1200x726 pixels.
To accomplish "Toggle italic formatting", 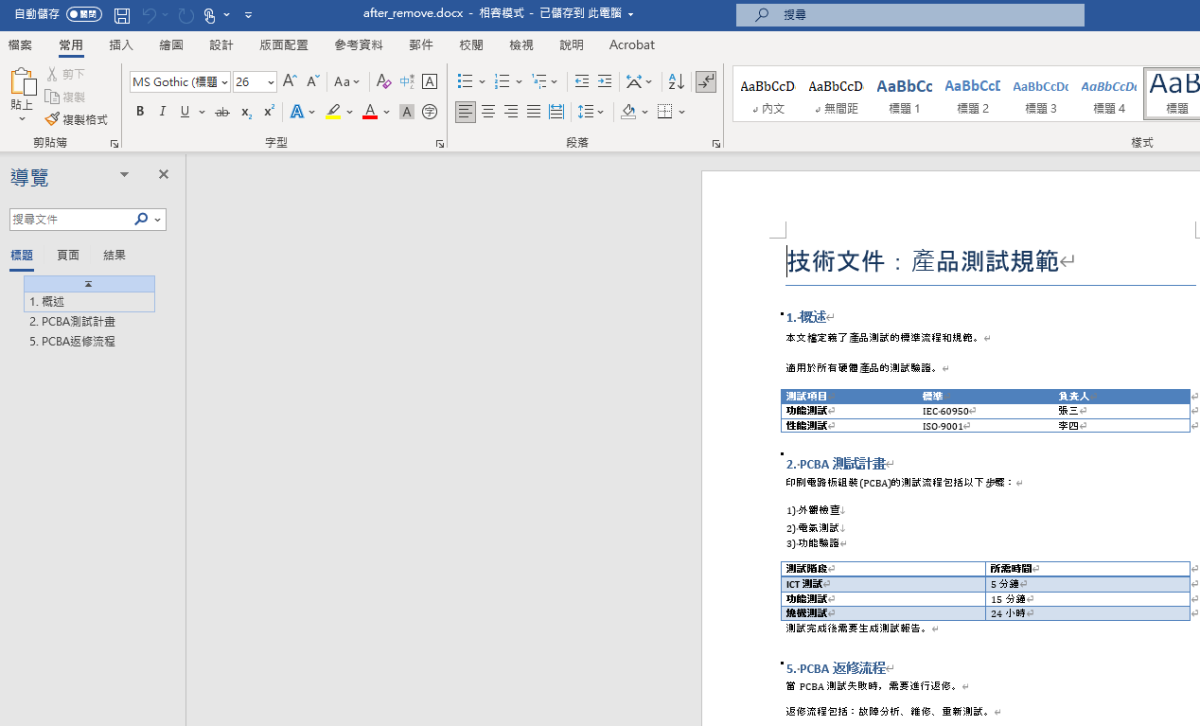I will 163,112.
